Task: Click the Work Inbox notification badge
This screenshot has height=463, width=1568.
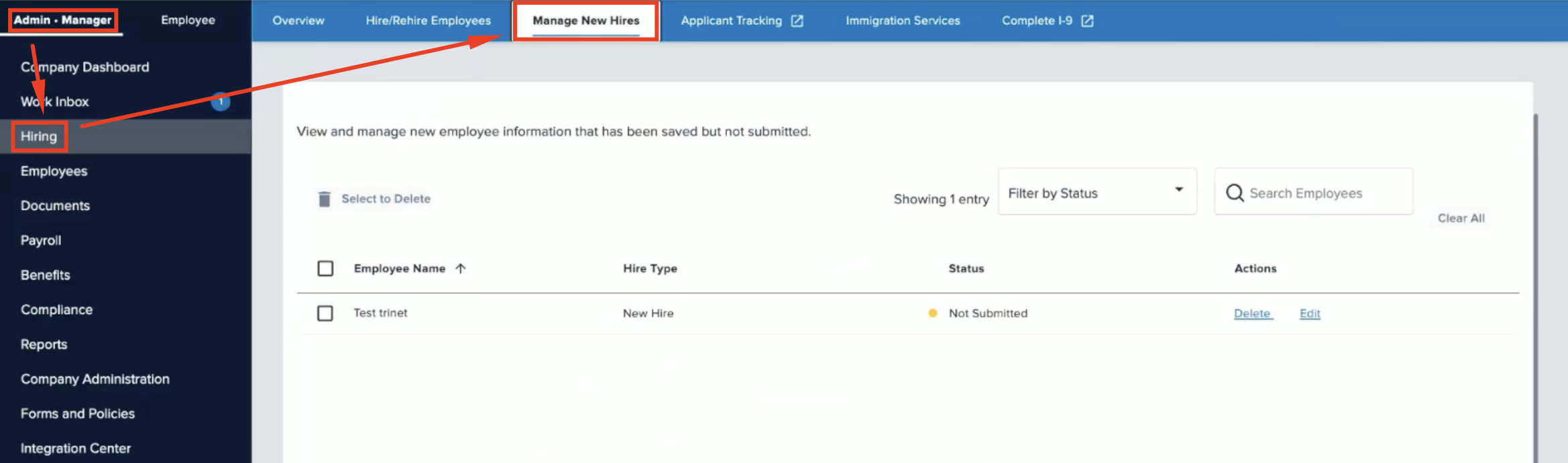Action: 221,101
